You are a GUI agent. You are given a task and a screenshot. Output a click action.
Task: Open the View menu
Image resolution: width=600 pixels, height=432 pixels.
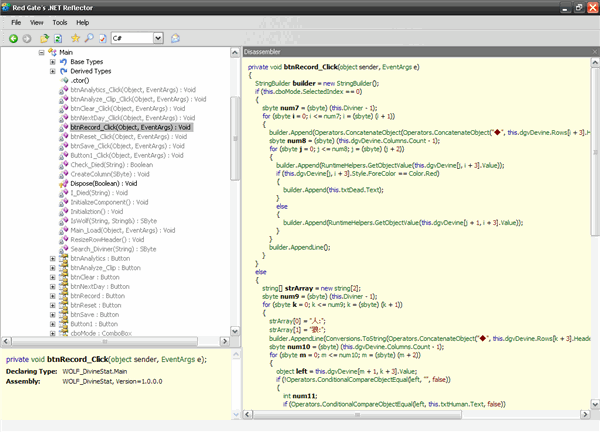click(37, 23)
